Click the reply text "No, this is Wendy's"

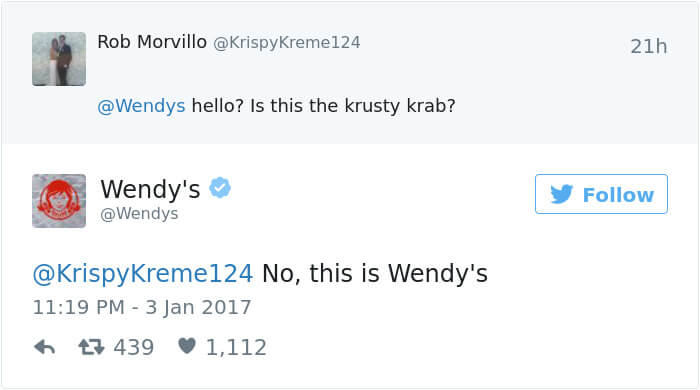(375, 273)
